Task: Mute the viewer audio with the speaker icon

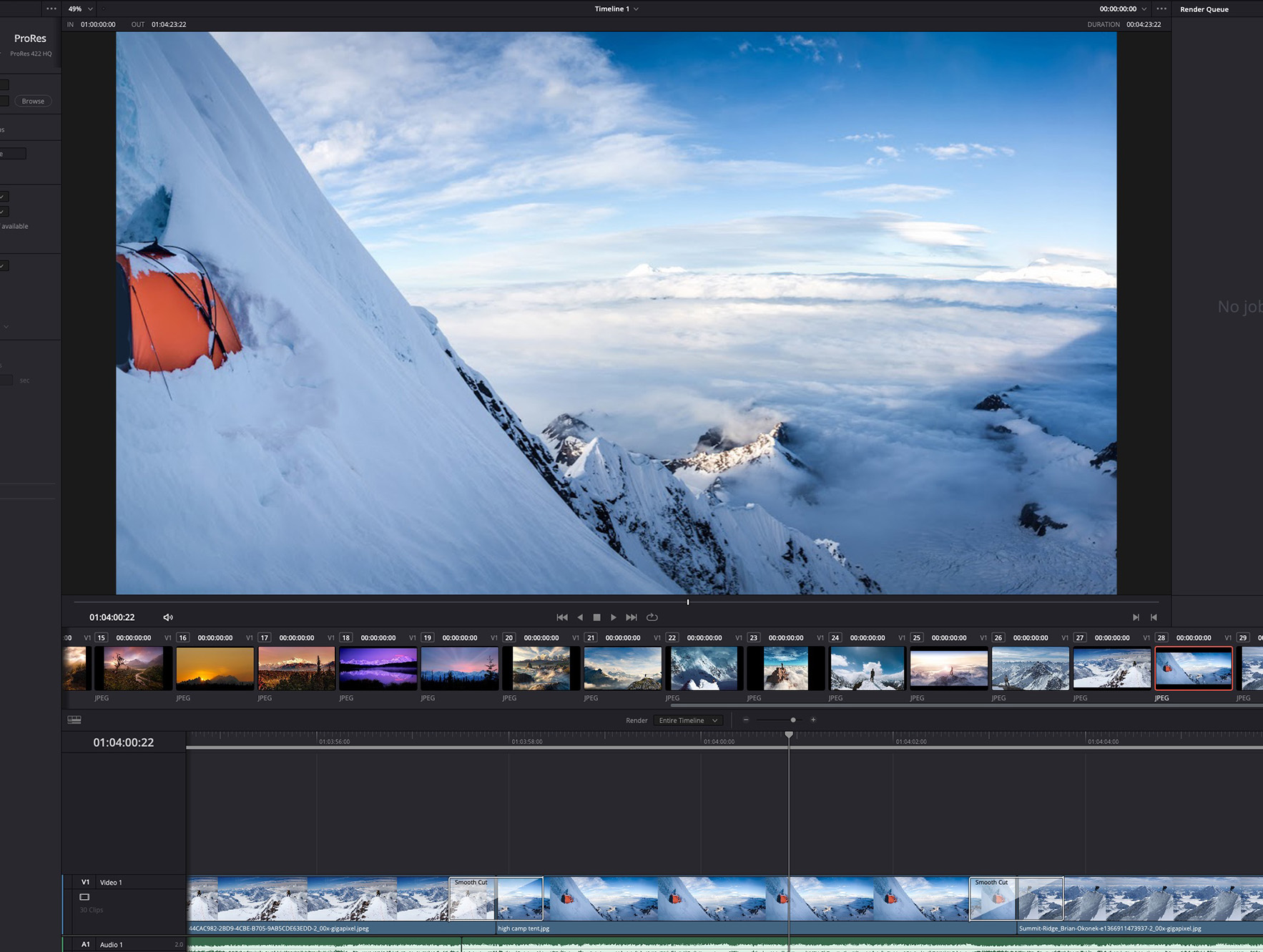Action: pyautogui.click(x=168, y=617)
